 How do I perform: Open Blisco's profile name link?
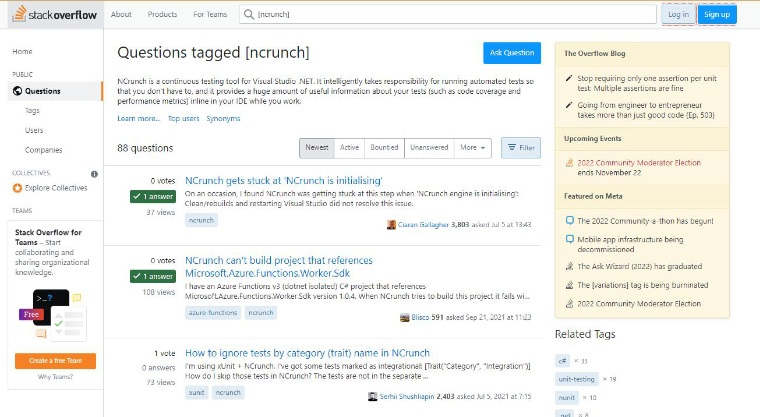[x=420, y=318]
